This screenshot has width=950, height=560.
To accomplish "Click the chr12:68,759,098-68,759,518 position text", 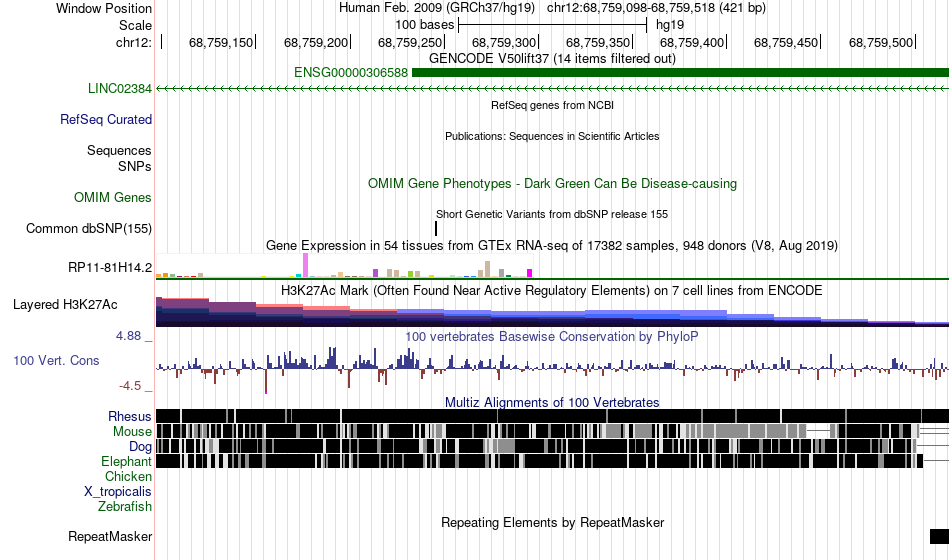I will [x=657, y=8].
